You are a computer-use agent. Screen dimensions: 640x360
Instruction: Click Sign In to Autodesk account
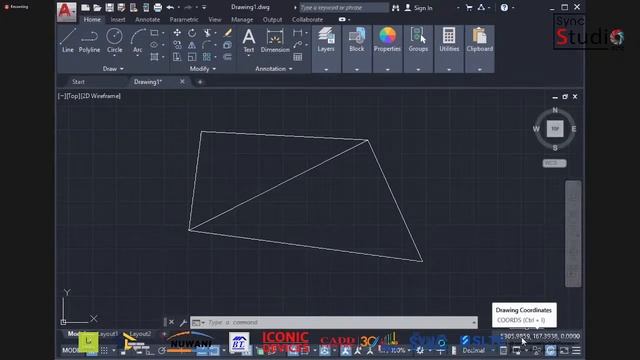click(418, 7)
